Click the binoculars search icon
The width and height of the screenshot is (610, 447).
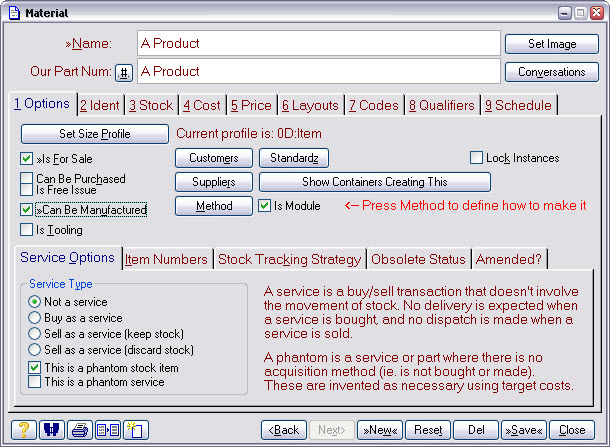point(52,430)
